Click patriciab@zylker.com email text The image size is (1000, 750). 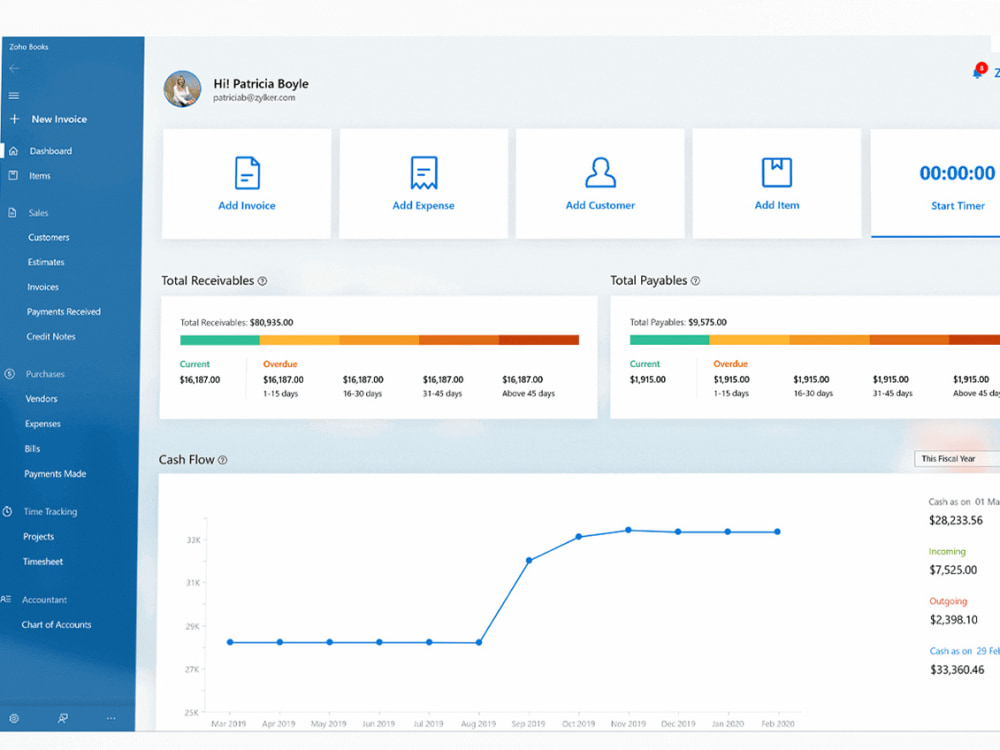pos(254,98)
